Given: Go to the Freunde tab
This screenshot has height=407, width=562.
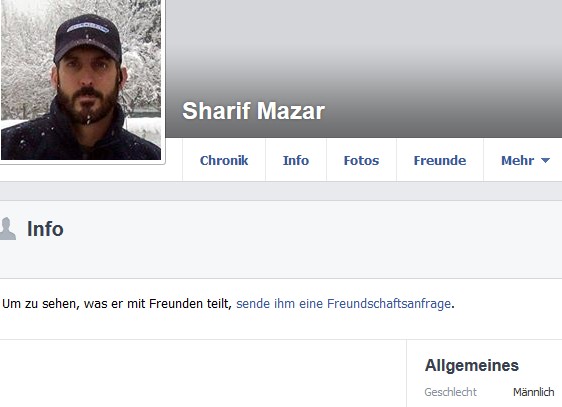Looking at the screenshot, I should point(440,160).
